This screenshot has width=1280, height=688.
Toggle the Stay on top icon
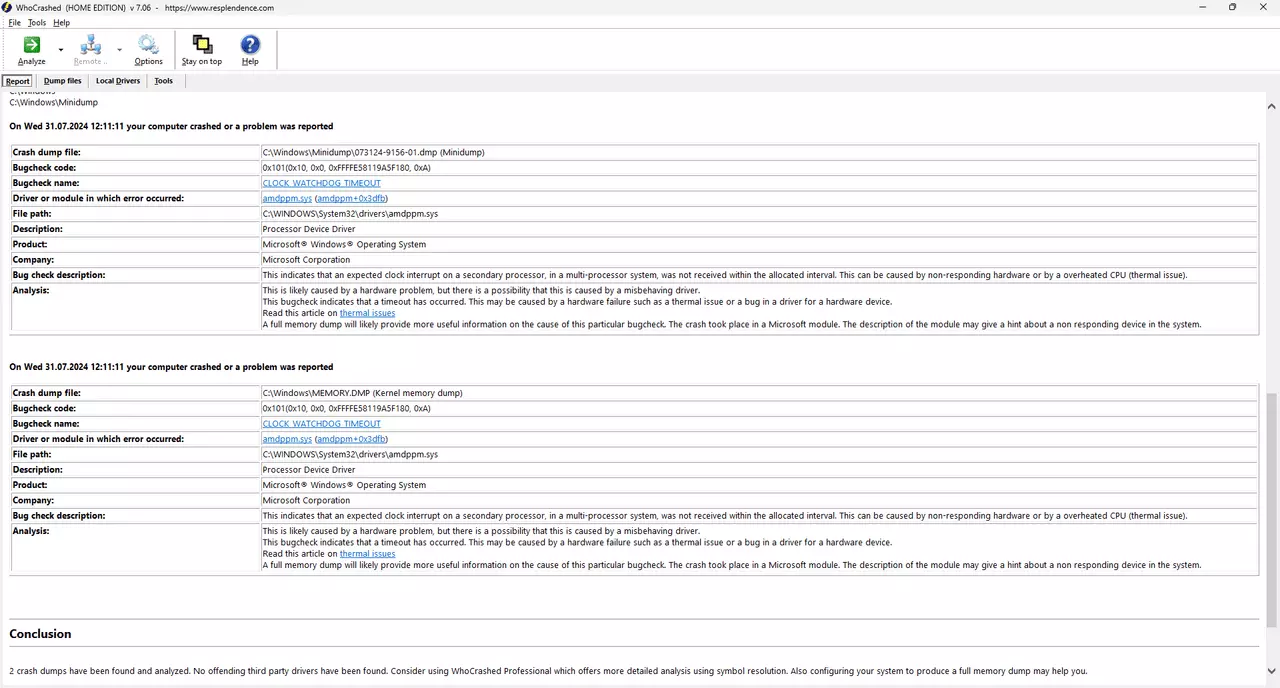click(x=202, y=45)
